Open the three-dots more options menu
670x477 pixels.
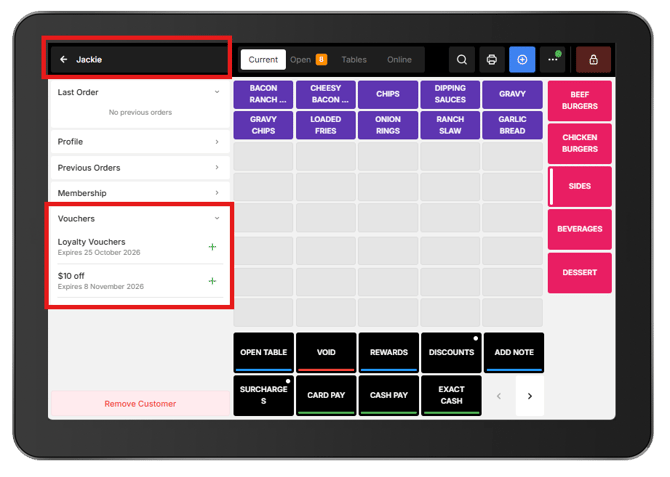point(553,59)
